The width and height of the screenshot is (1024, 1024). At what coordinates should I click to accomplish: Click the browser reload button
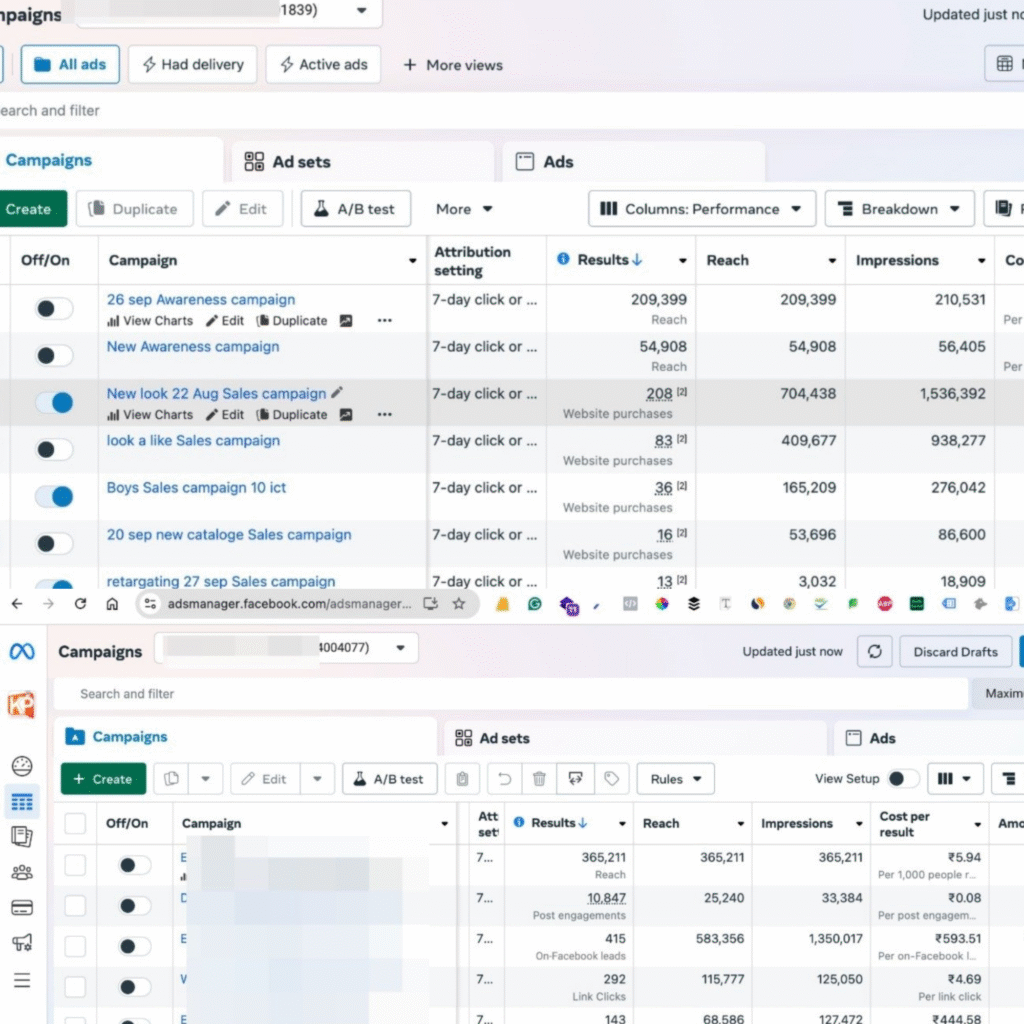click(x=80, y=603)
